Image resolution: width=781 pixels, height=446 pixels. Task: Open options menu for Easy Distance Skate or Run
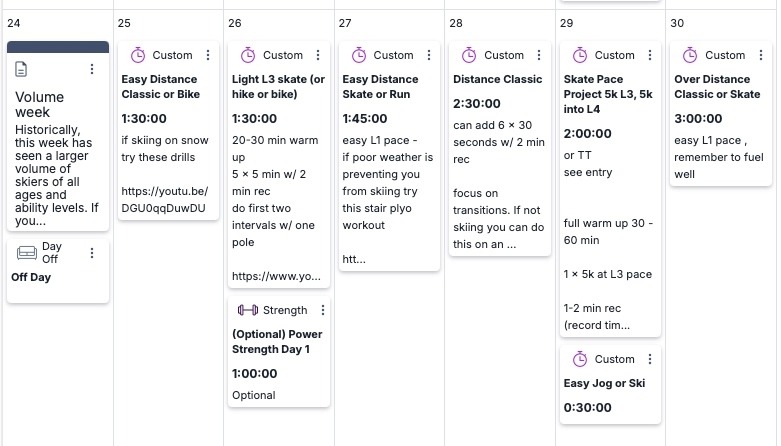click(x=429, y=55)
